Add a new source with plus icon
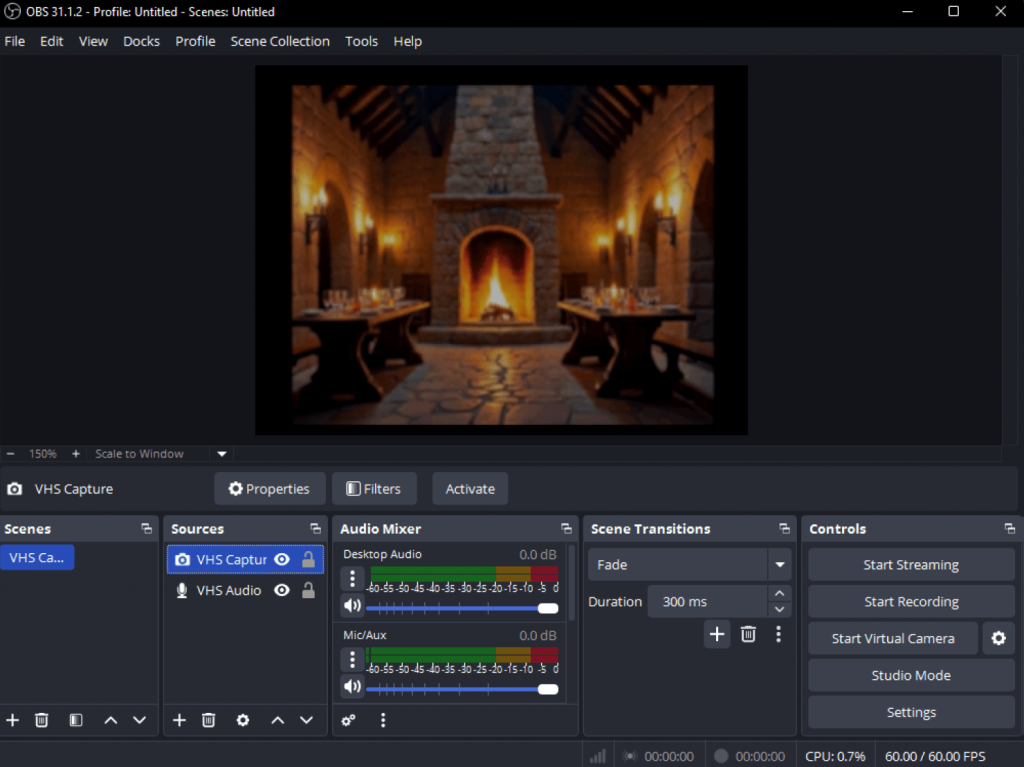 pyautogui.click(x=179, y=720)
